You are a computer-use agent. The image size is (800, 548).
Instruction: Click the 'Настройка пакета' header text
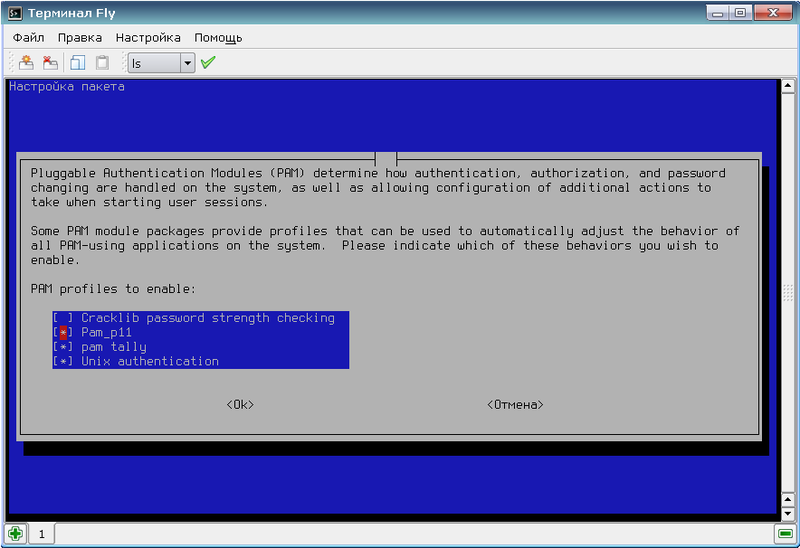coord(67,86)
